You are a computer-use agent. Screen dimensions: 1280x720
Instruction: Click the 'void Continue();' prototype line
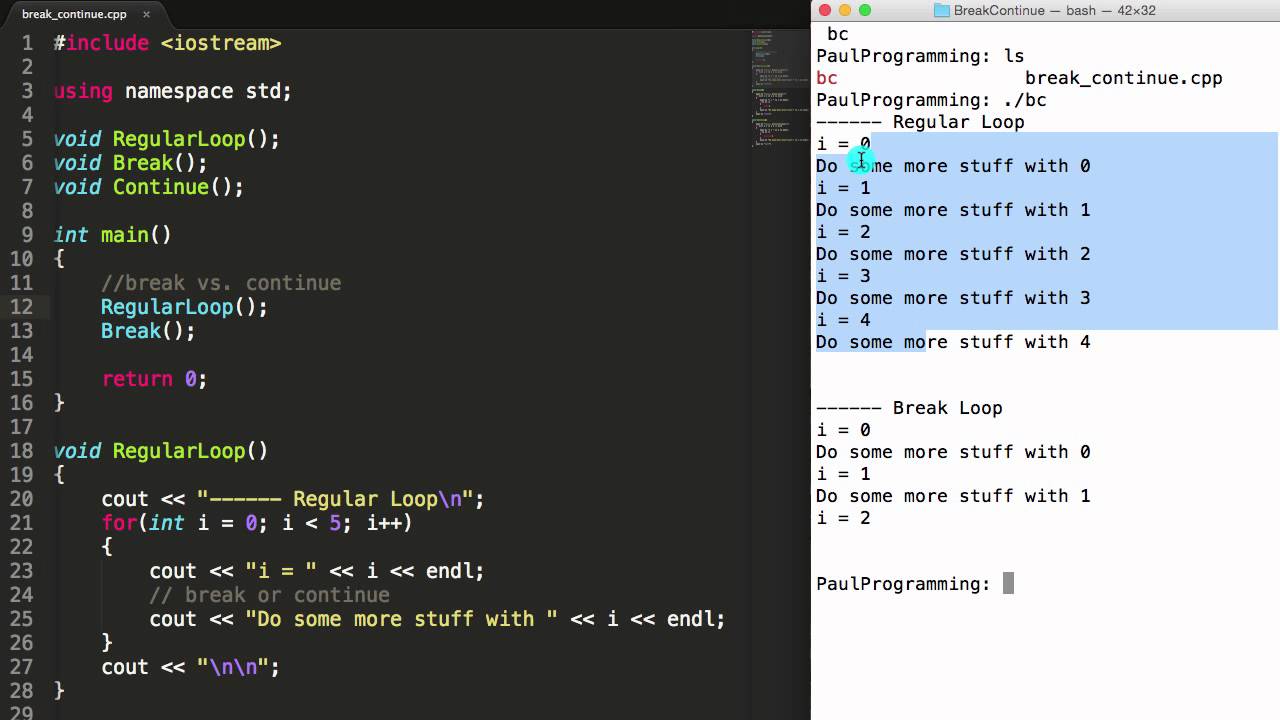[x=148, y=187]
